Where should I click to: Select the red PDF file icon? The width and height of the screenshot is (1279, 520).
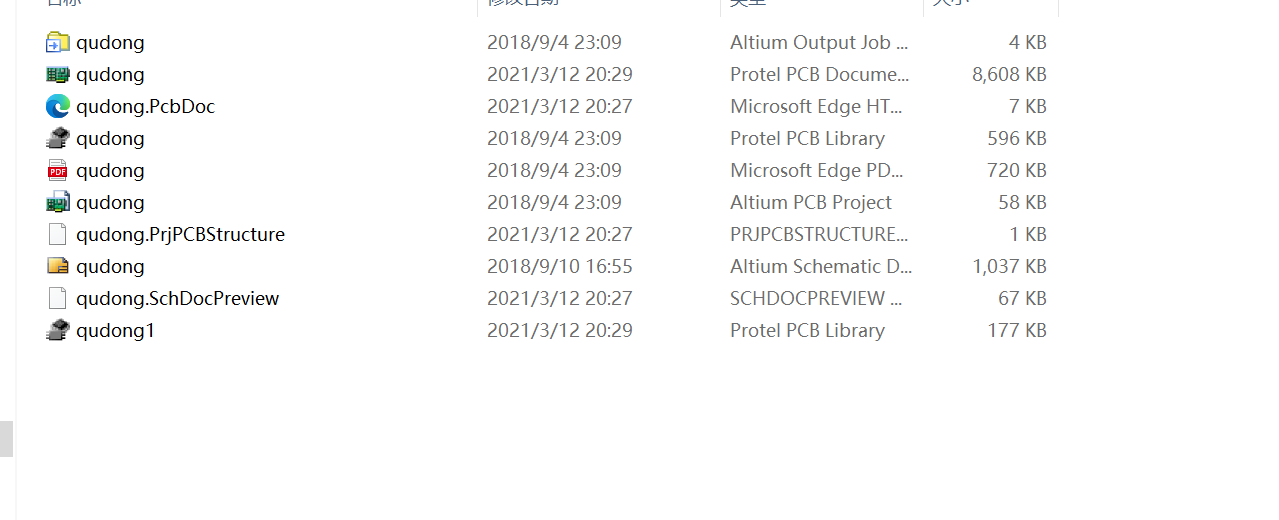pyautogui.click(x=58, y=170)
